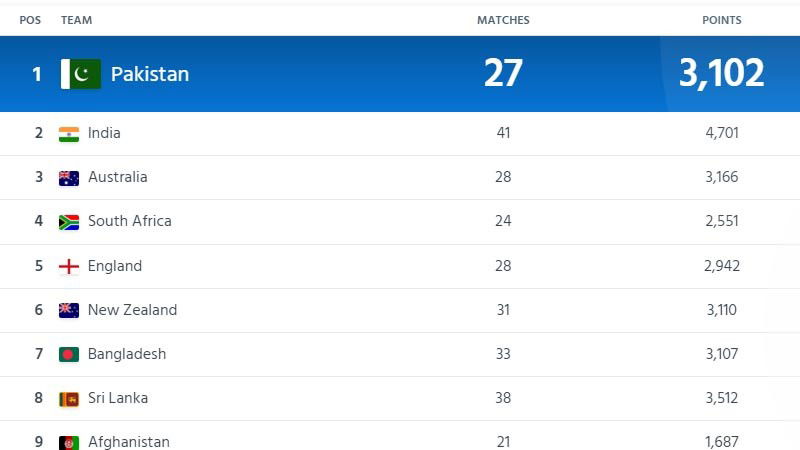Viewport: 800px width, 450px height.
Task: Select Pakistan's 3,102 points value
Action: (721, 73)
